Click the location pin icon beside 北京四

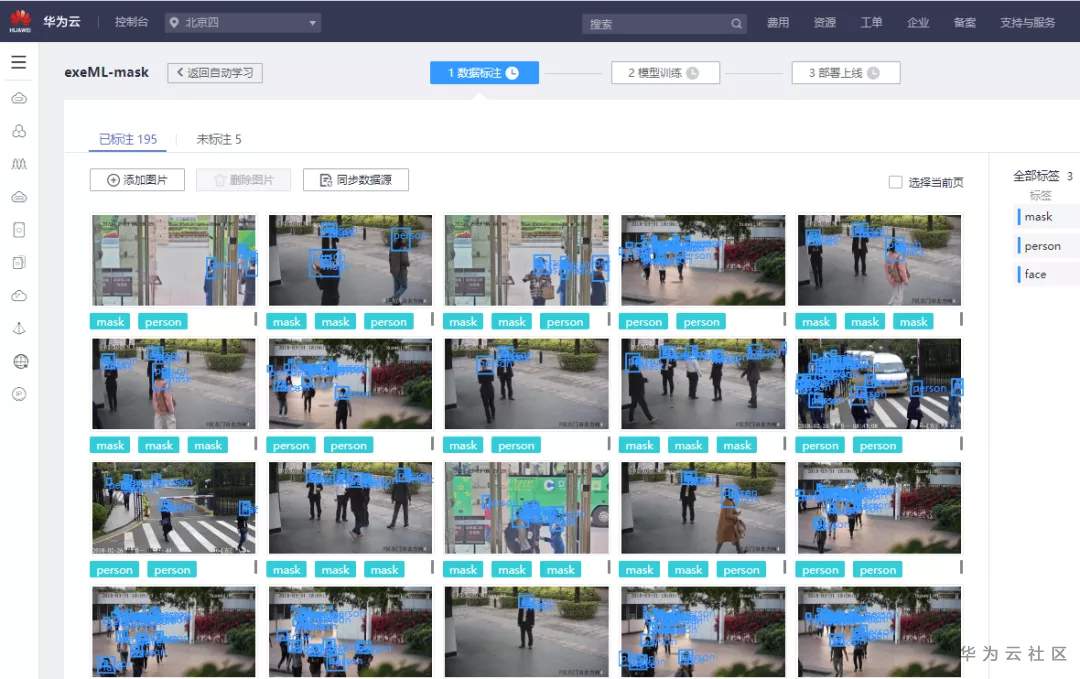(x=174, y=23)
